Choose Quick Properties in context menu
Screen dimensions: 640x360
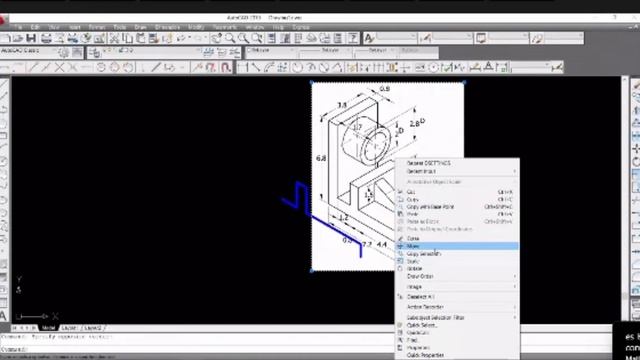click(457, 355)
